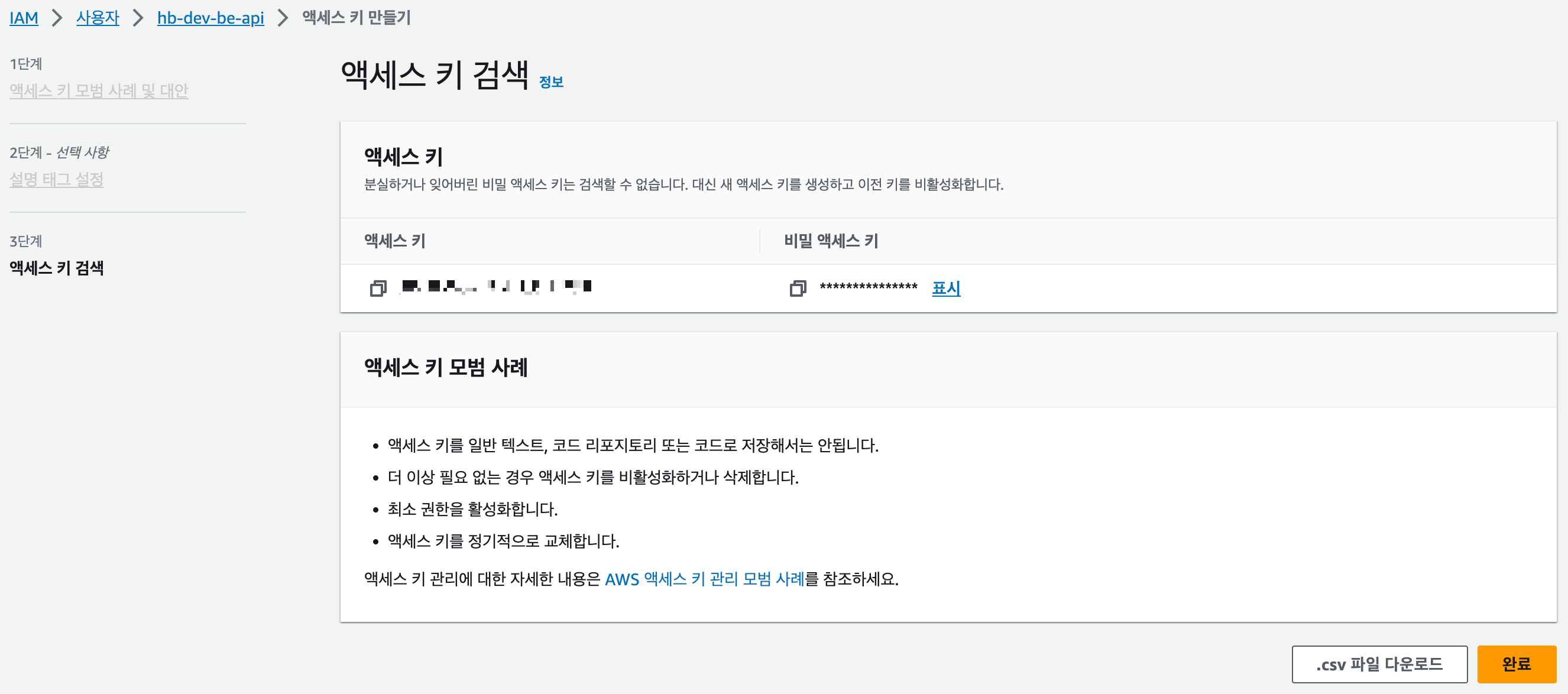Open 정보 info link beside title
1568x694 pixels.
[551, 82]
